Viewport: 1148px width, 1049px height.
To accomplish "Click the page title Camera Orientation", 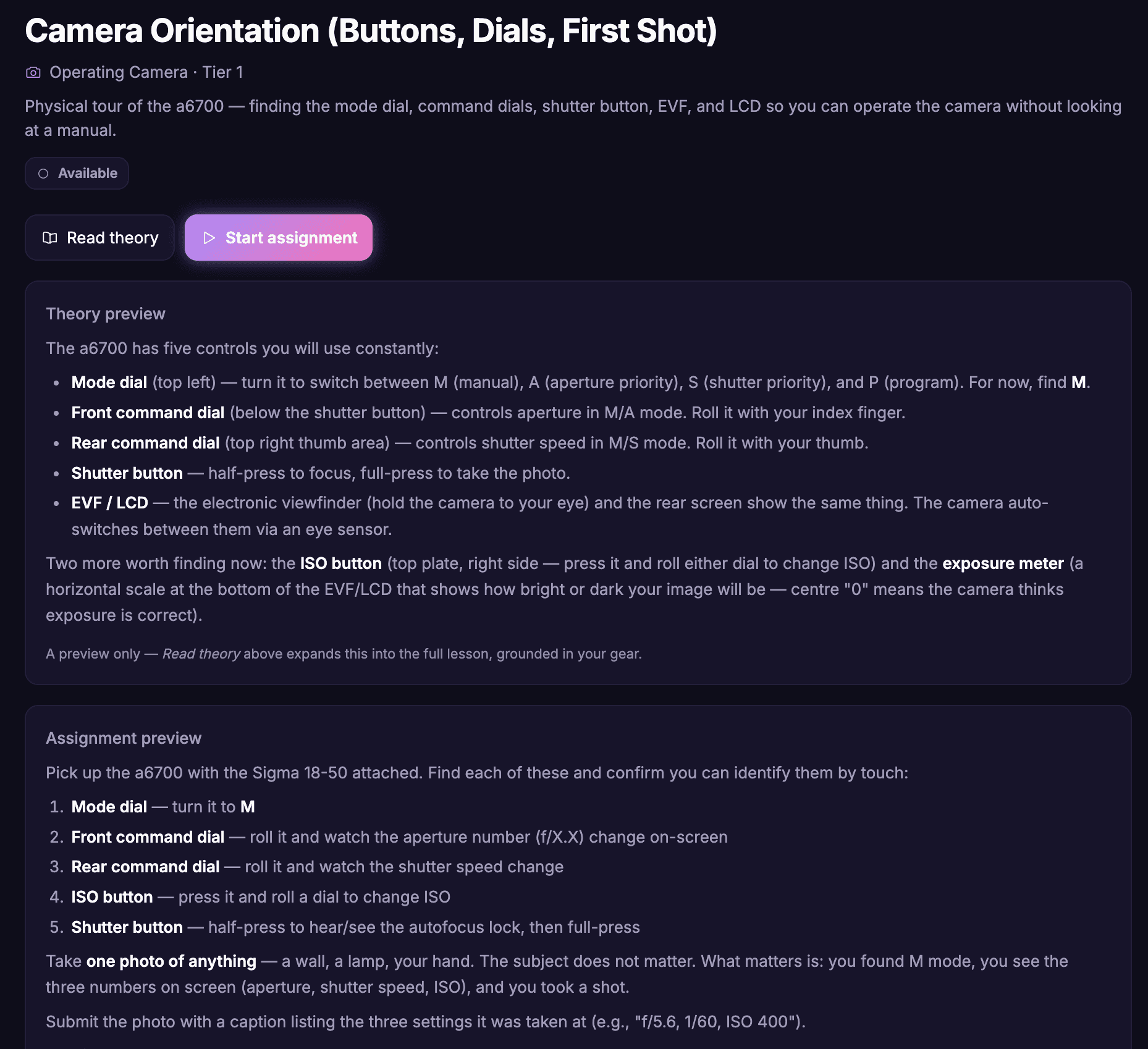I will tap(371, 30).
